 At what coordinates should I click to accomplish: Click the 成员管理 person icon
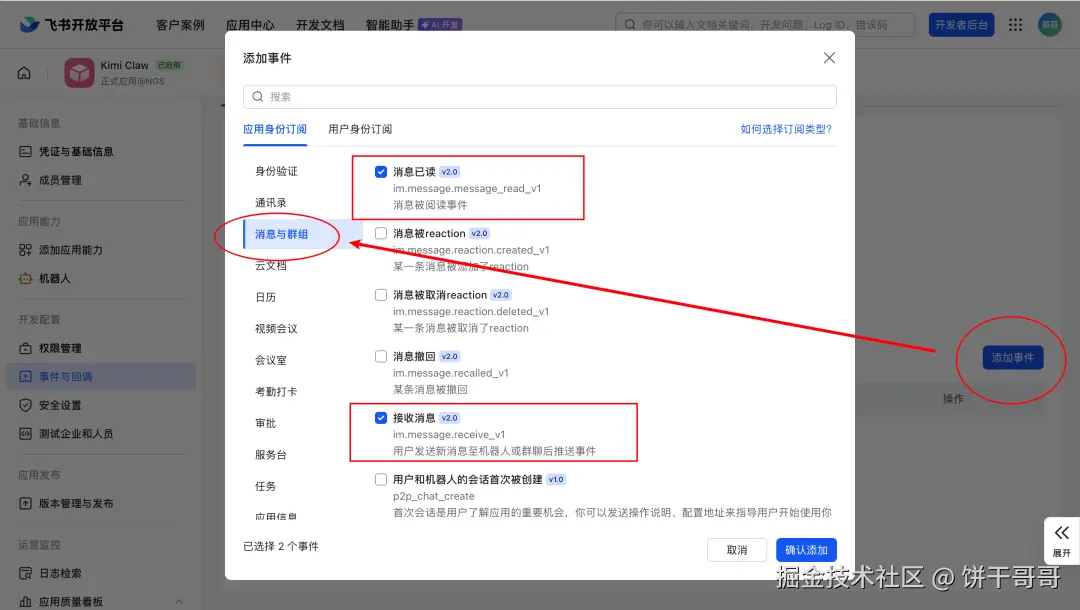25,180
